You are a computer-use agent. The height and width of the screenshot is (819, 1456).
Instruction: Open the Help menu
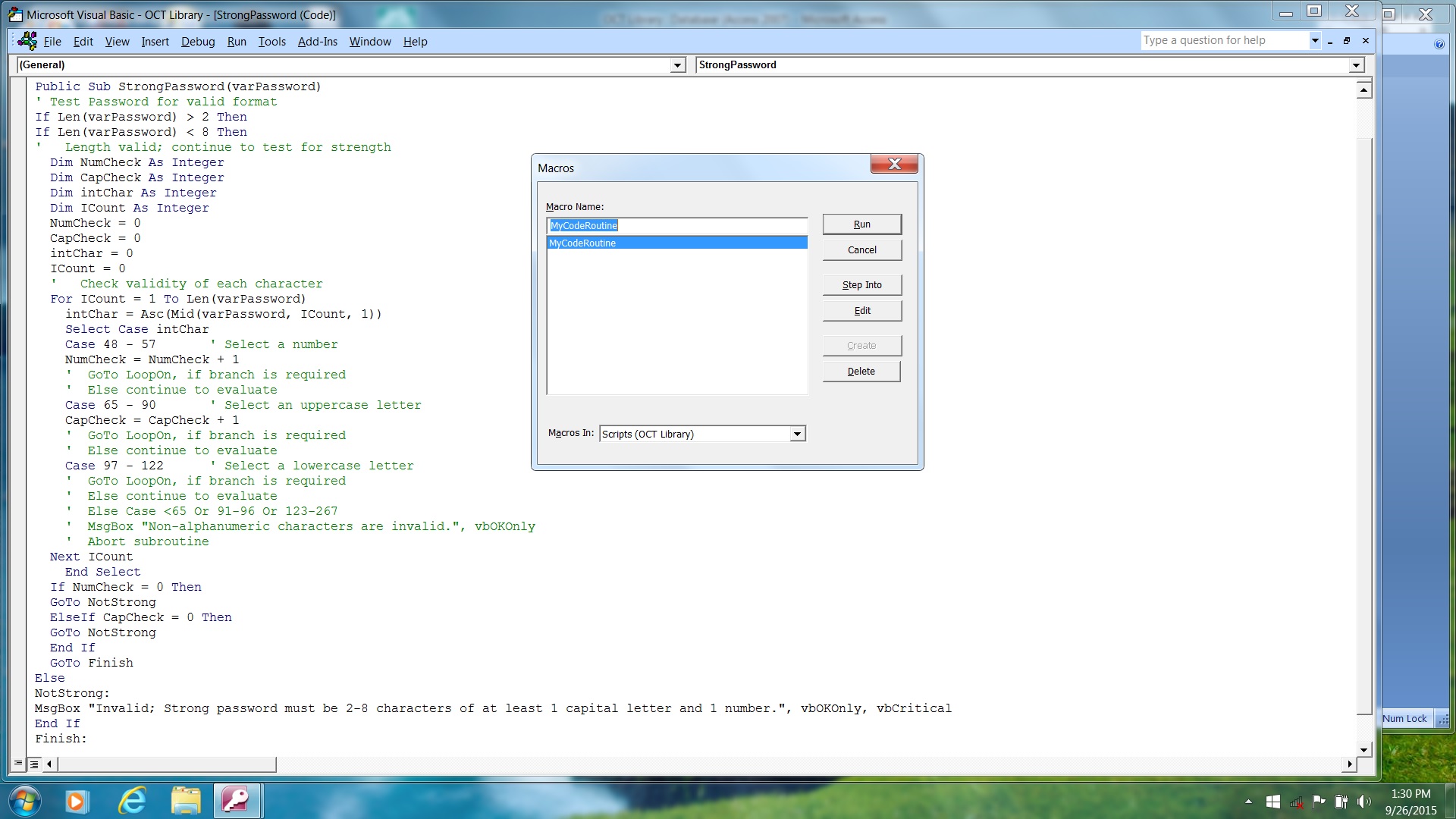coord(415,42)
